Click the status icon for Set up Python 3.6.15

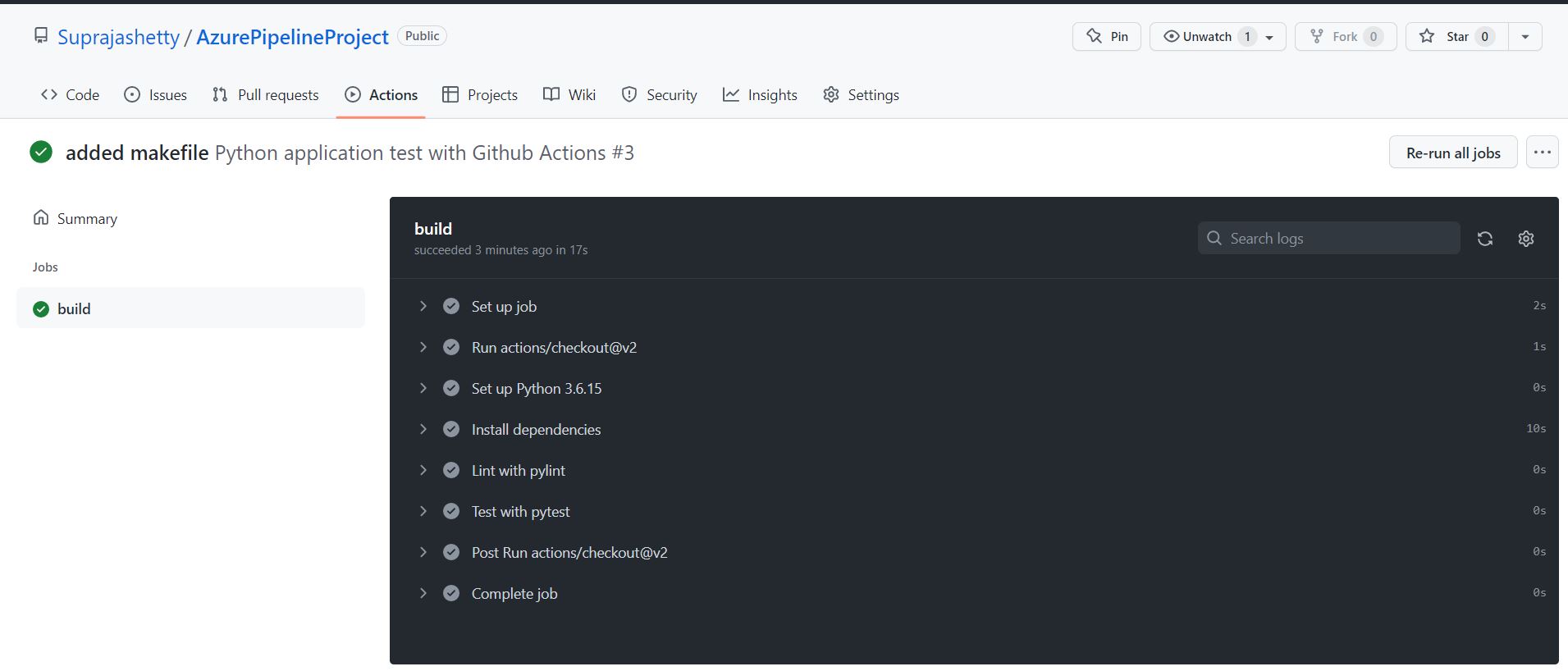[x=451, y=388]
